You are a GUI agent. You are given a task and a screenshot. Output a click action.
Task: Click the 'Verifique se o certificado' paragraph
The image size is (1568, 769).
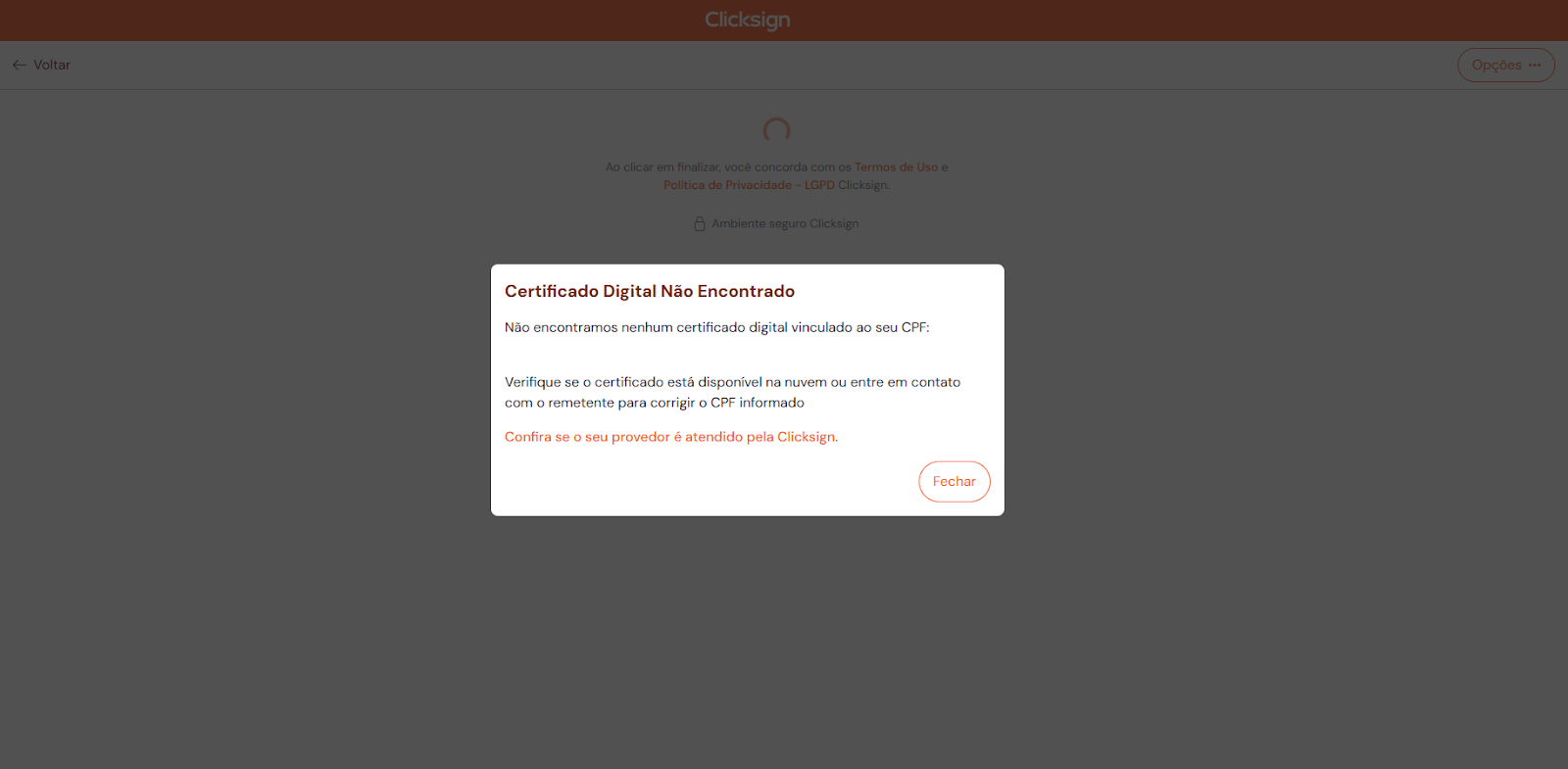point(731,382)
